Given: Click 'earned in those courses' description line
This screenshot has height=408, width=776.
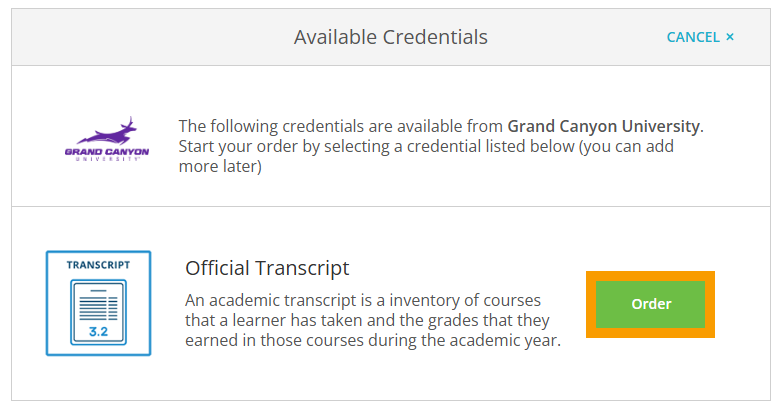Looking at the screenshot, I should pos(270,341).
